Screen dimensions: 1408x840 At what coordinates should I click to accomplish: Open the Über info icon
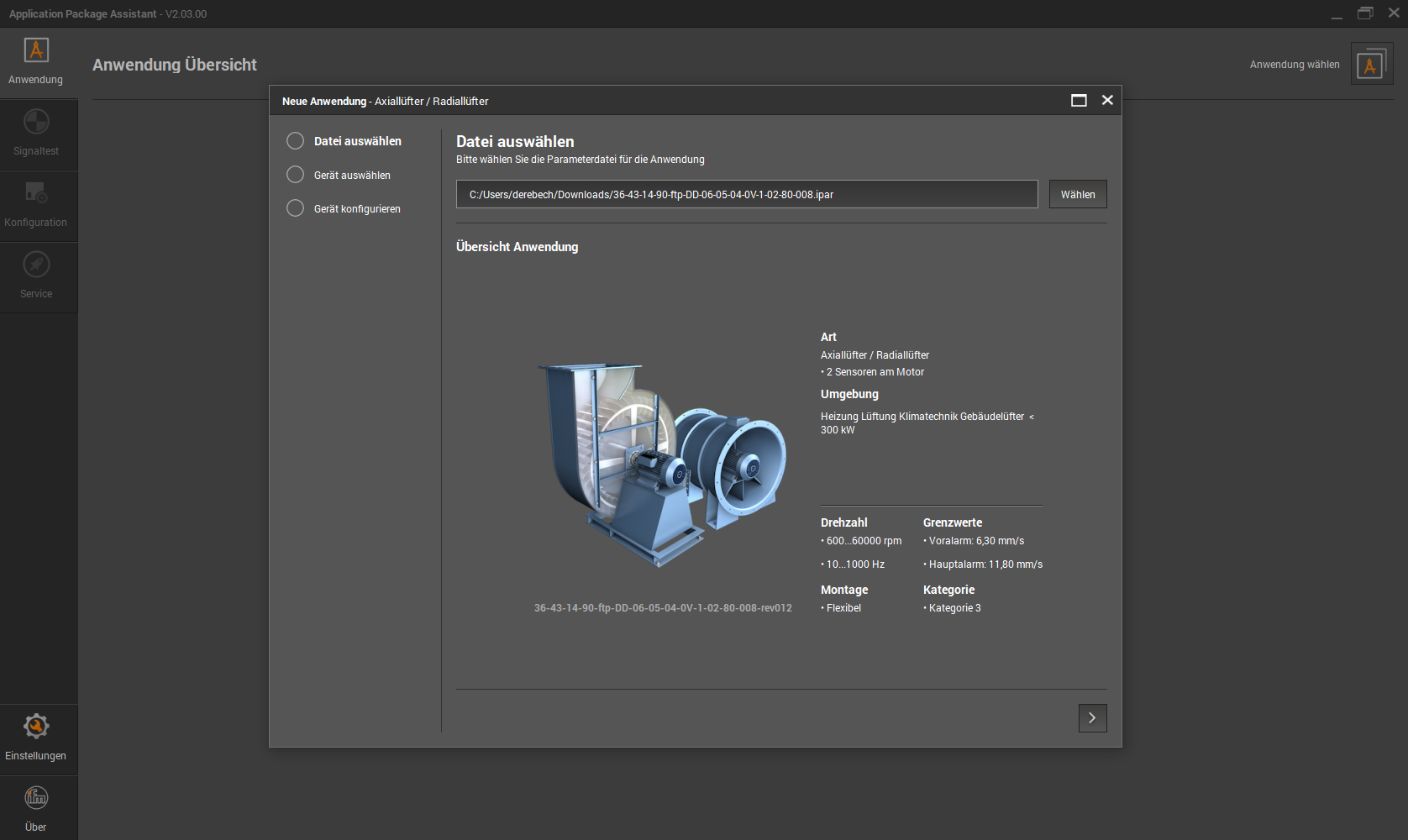pos(36,797)
